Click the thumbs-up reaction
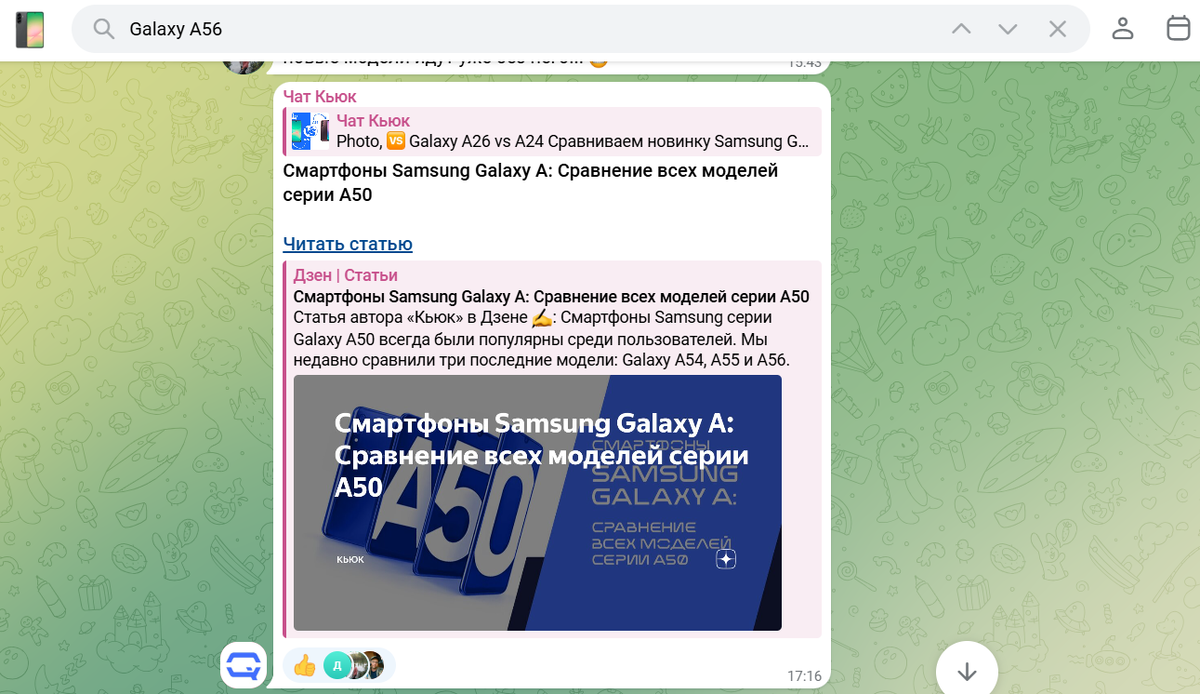Image resolution: width=1200 pixels, height=694 pixels. coord(304,665)
